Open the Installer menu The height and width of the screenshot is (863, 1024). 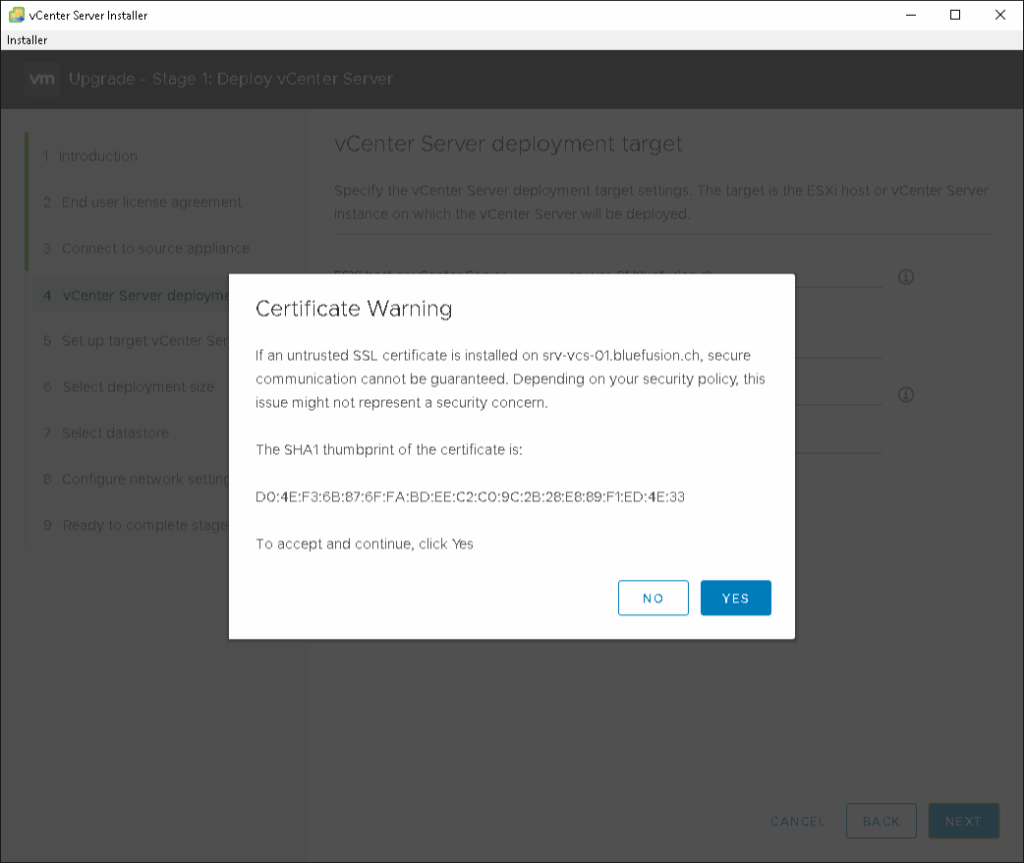tap(27, 40)
